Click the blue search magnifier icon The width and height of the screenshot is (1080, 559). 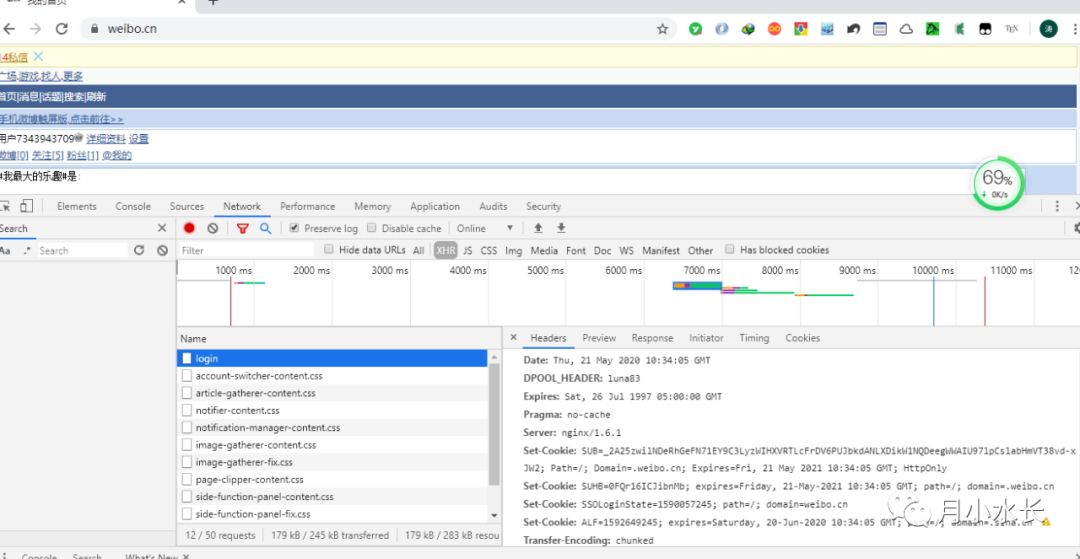coord(265,228)
